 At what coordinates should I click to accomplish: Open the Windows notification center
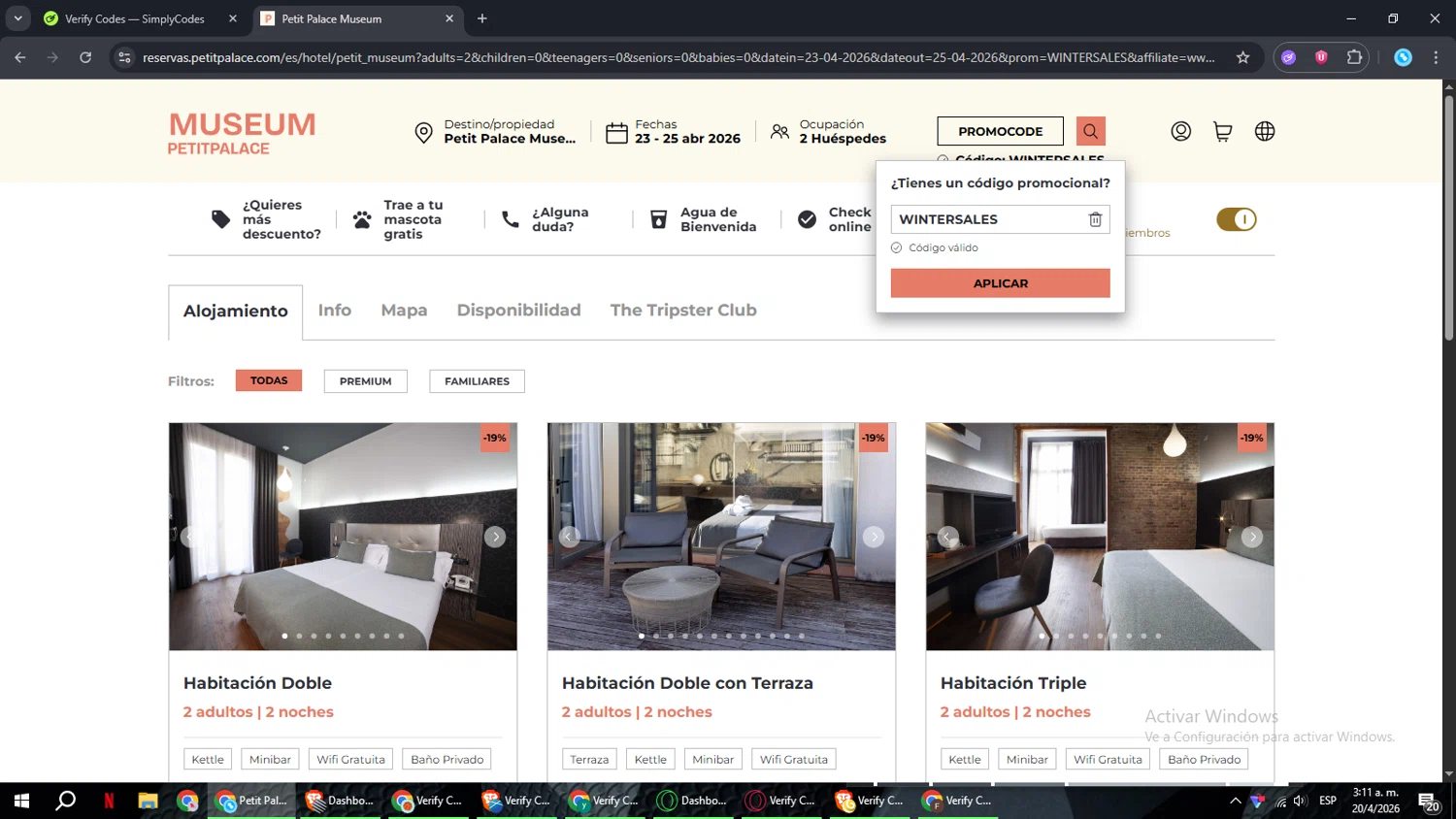click(1429, 802)
